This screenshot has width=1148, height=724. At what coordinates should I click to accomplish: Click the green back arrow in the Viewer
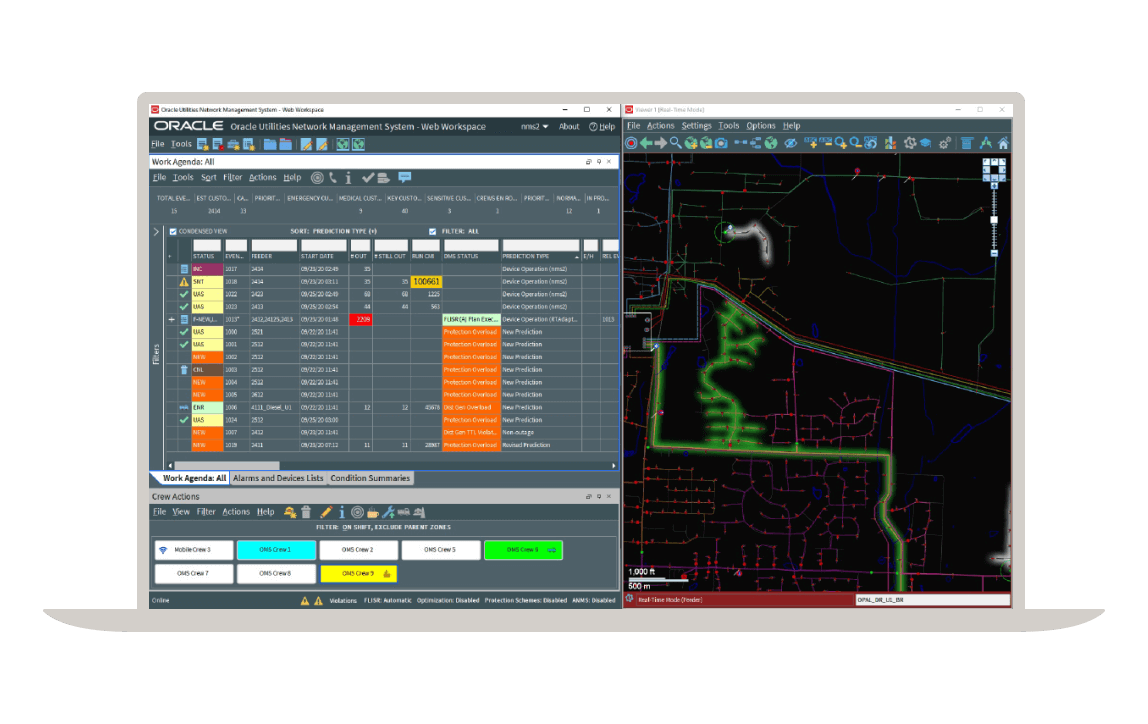pos(646,143)
